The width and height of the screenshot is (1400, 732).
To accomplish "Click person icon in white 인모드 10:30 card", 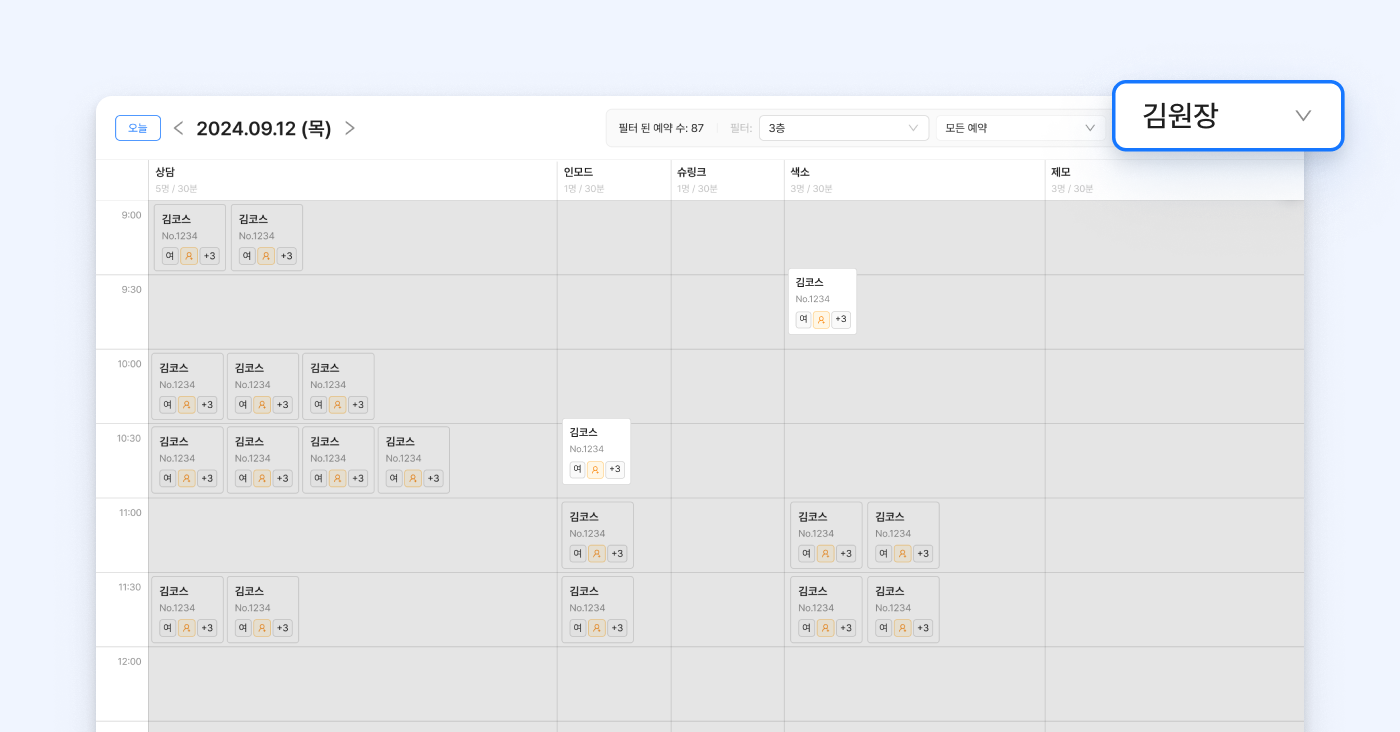I will (x=596, y=469).
